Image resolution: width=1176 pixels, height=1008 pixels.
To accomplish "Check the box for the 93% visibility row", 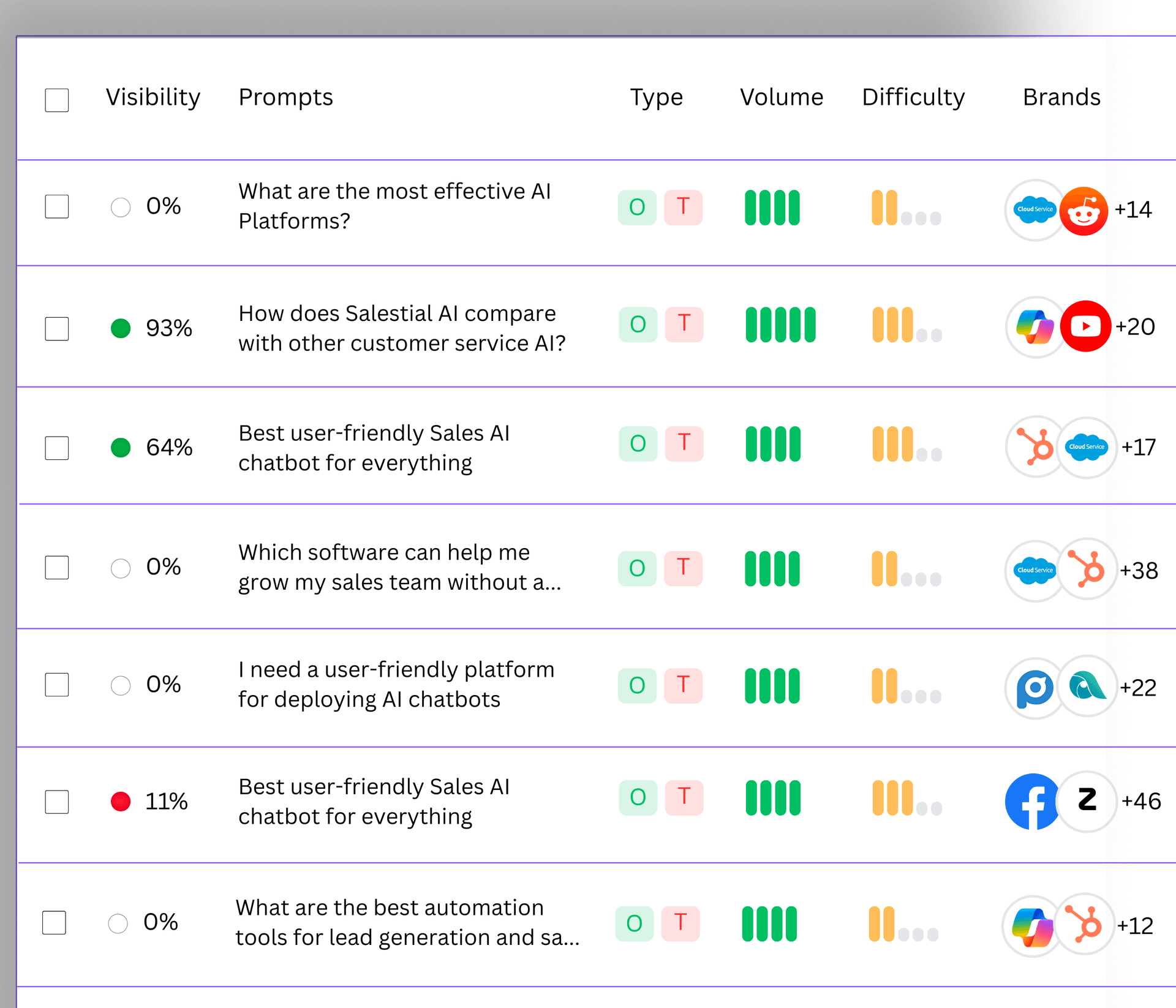I will click(x=57, y=328).
